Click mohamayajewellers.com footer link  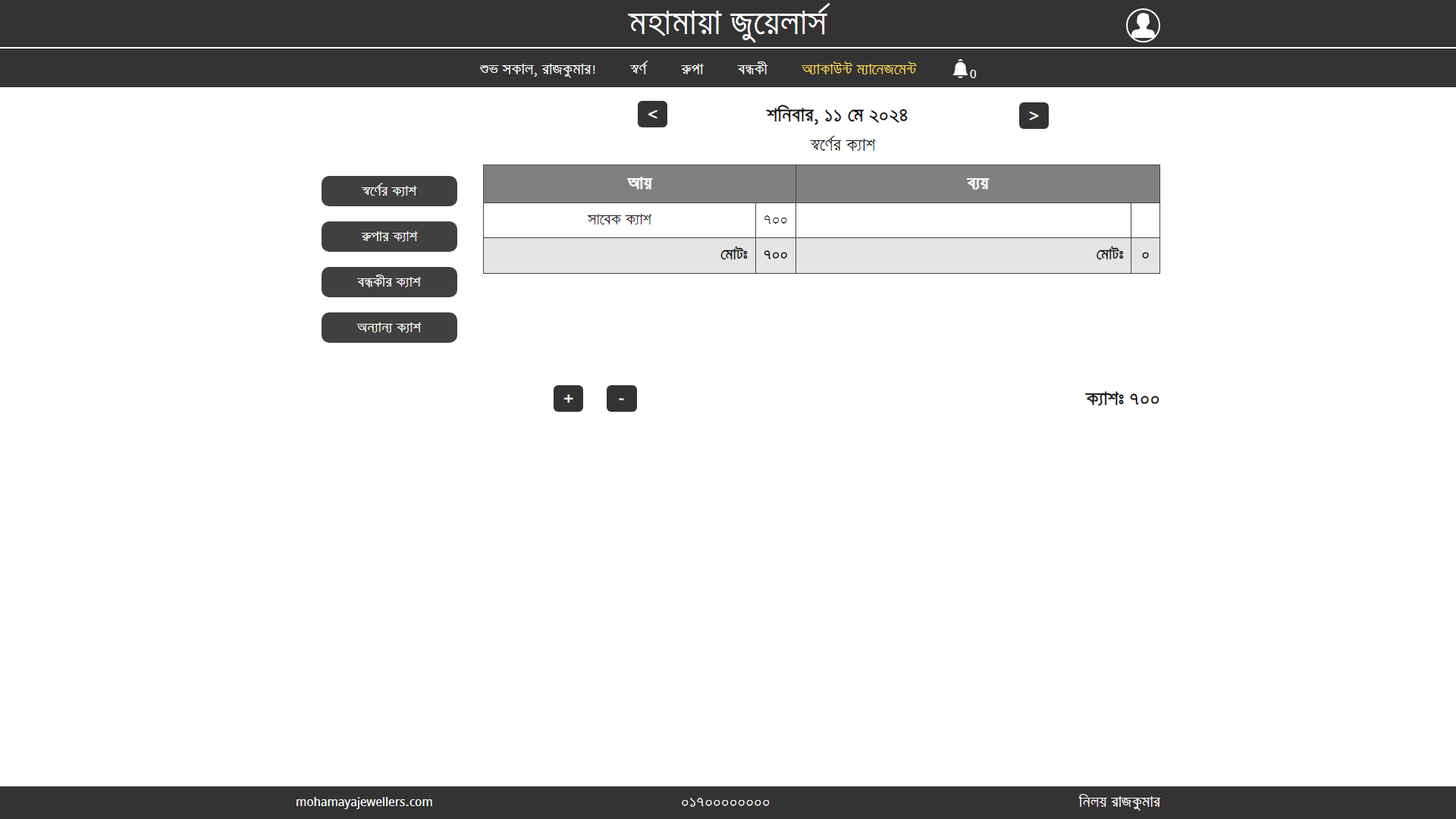364,802
